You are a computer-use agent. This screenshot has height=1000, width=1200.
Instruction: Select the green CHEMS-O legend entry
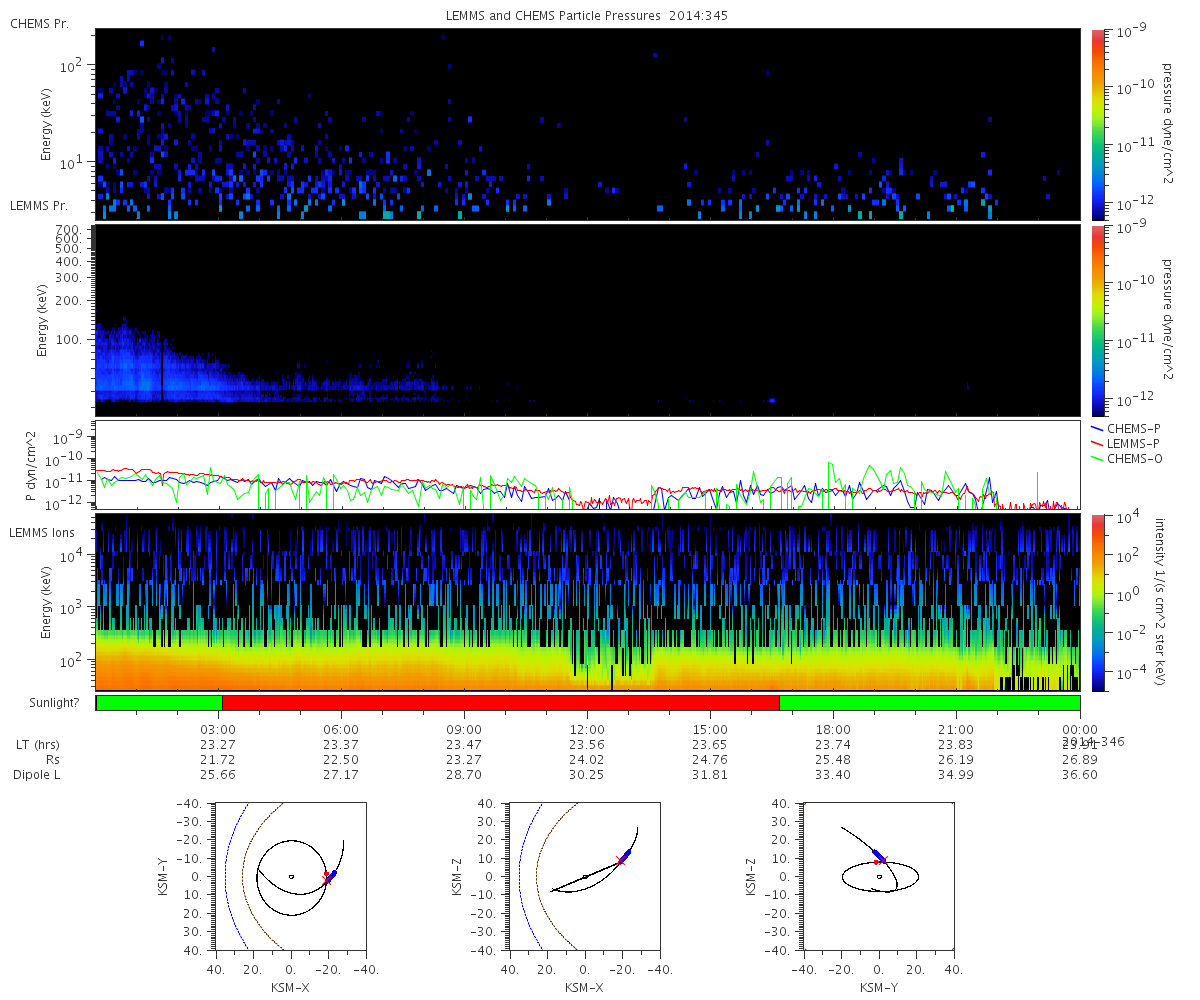click(1134, 459)
